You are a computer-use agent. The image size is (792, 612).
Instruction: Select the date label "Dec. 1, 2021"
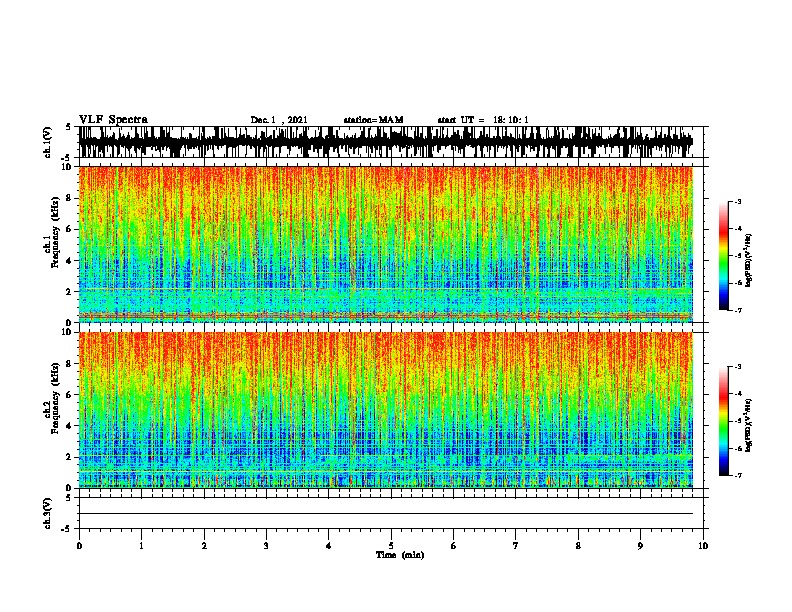279,120
